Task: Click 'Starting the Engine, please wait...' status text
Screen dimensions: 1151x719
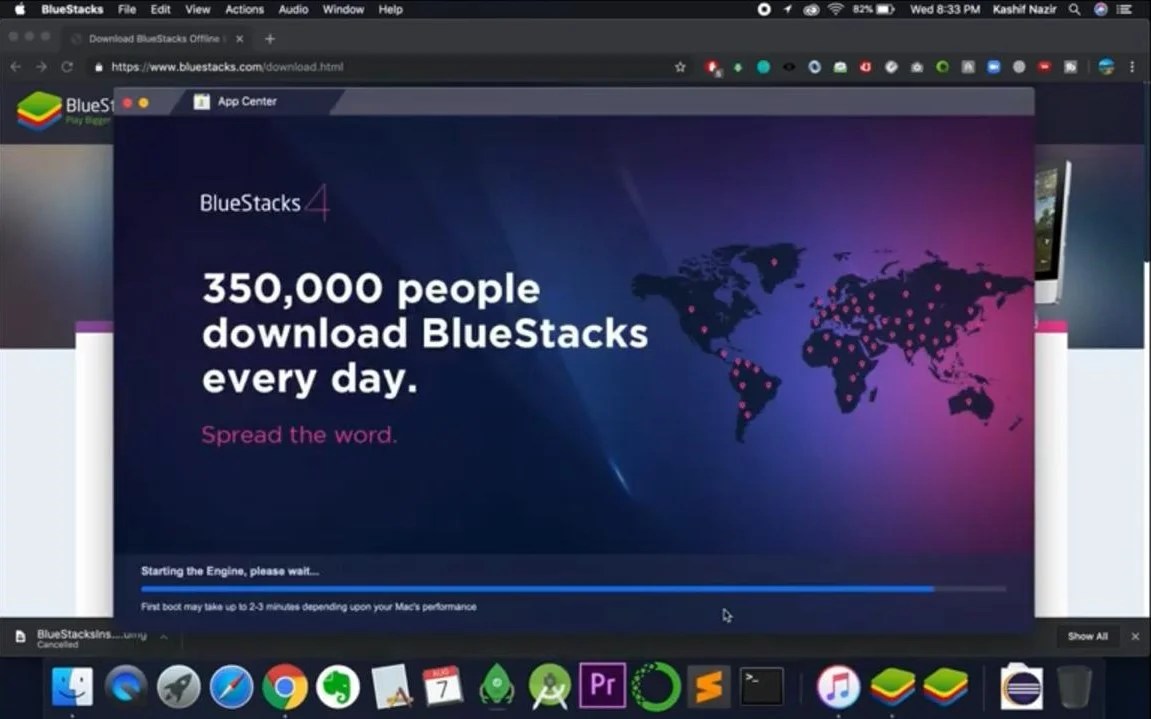Action: click(x=230, y=571)
